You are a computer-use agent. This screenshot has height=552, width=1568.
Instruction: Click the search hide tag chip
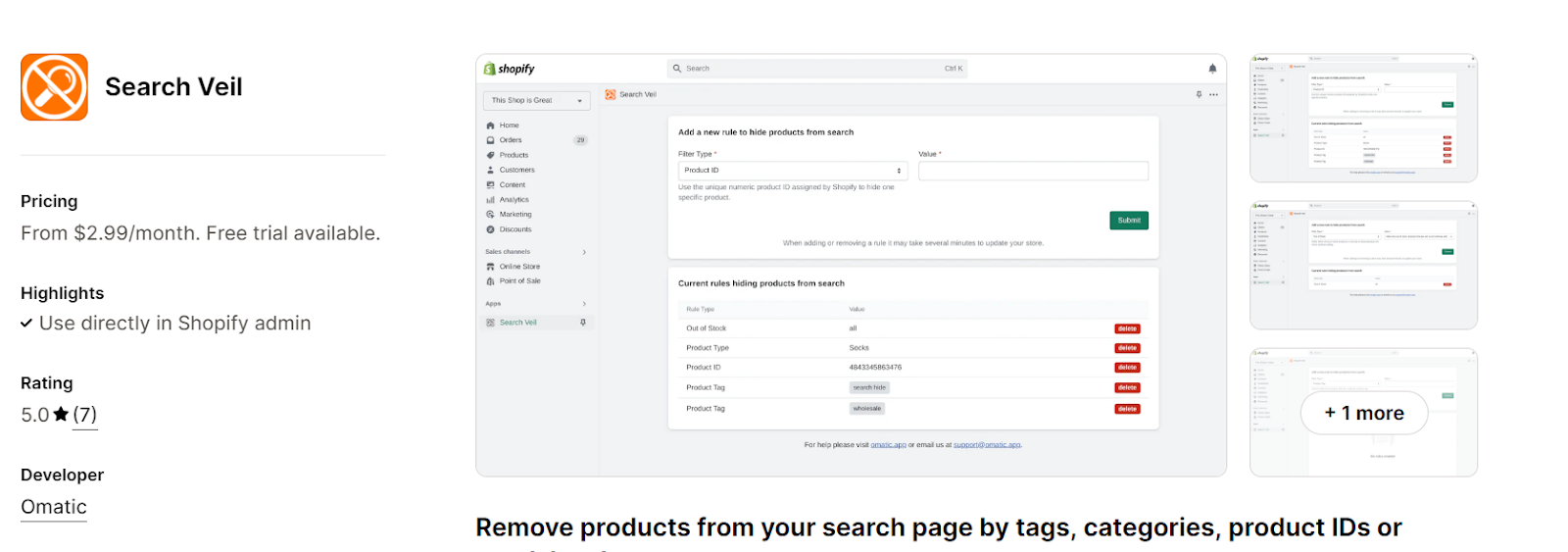[x=869, y=388]
